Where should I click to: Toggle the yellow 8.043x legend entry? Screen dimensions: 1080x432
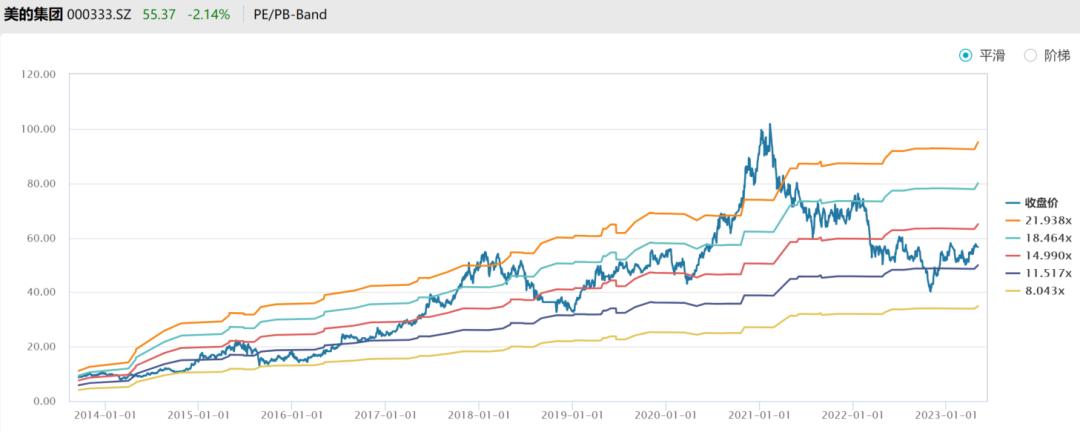(1036, 290)
